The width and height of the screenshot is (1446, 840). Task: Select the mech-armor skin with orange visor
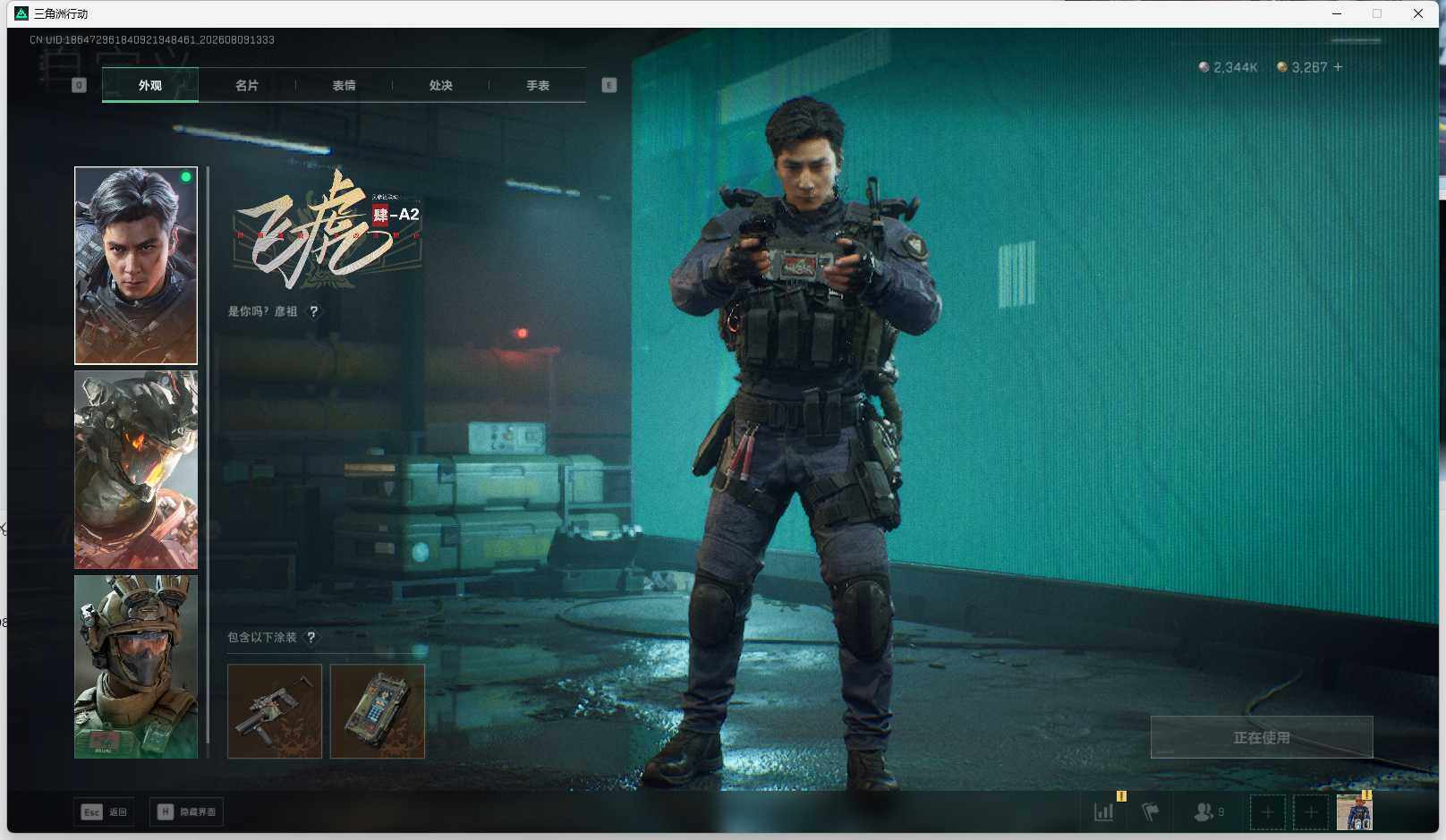coord(136,470)
